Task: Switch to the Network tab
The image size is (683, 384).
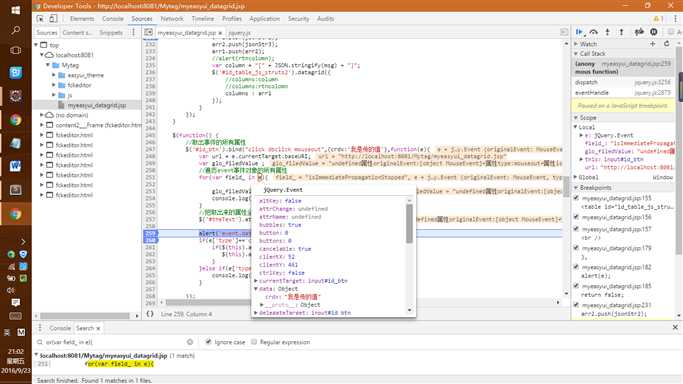Action: click(172, 19)
